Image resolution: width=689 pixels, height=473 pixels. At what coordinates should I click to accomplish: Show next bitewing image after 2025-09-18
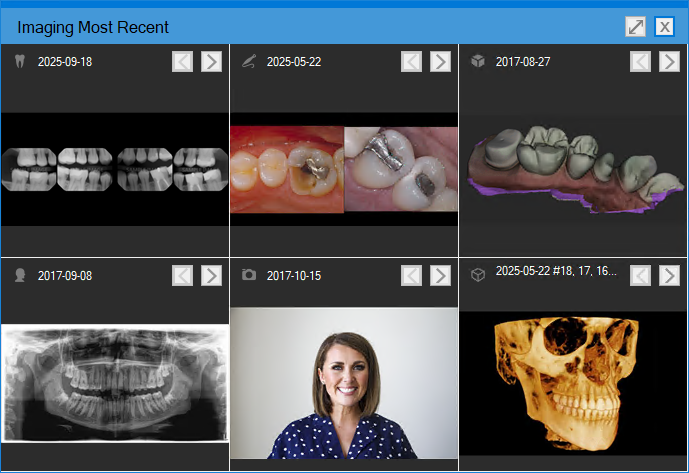click(x=211, y=62)
